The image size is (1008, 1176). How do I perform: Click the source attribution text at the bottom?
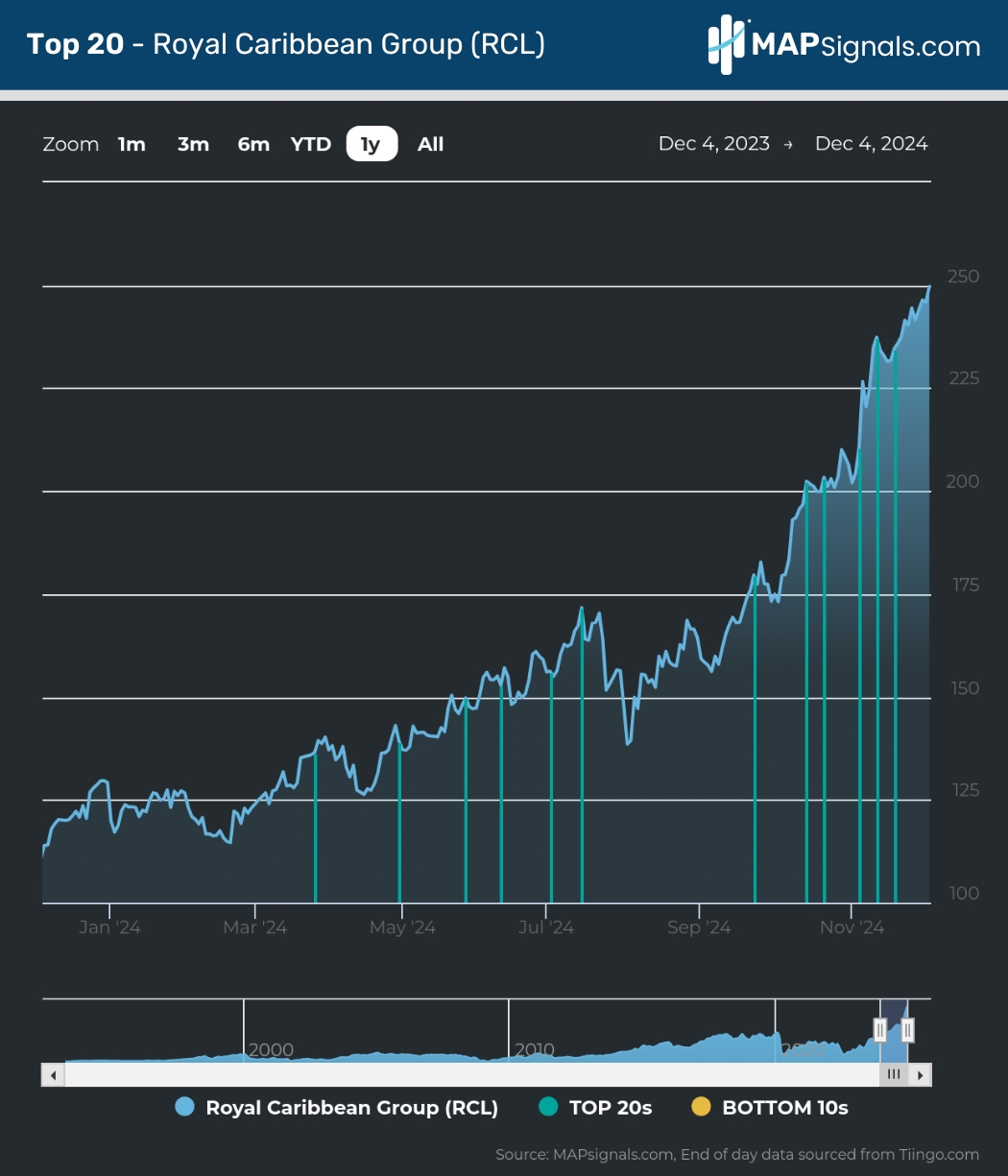click(x=737, y=1155)
